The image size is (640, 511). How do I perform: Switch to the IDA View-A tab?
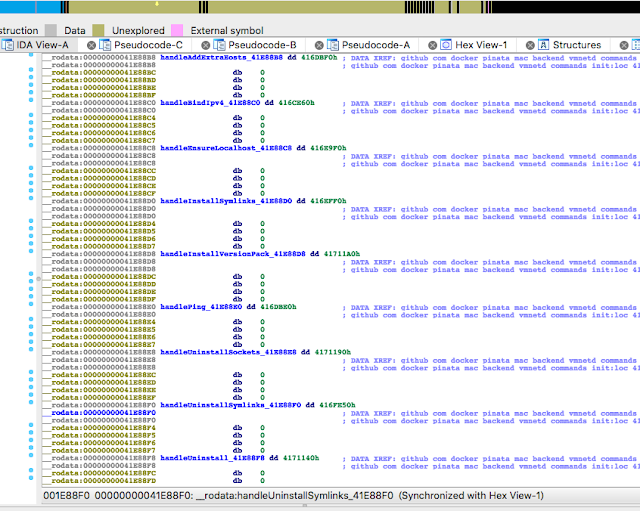42,45
